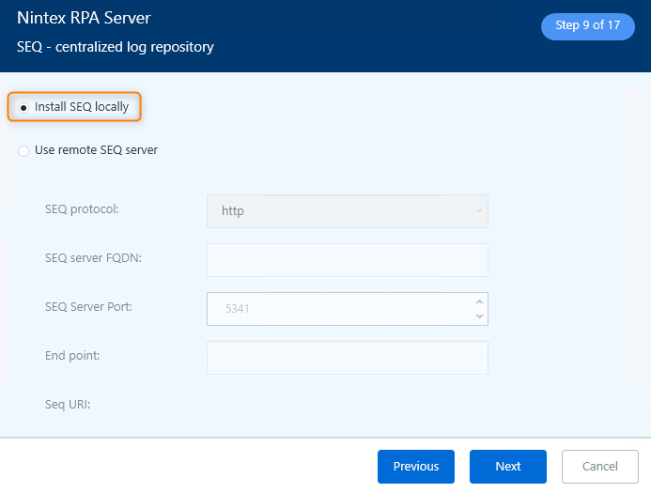Focus the SEQ Server Port number field
Image resolution: width=651 pixels, height=493 pixels.
point(340,309)
